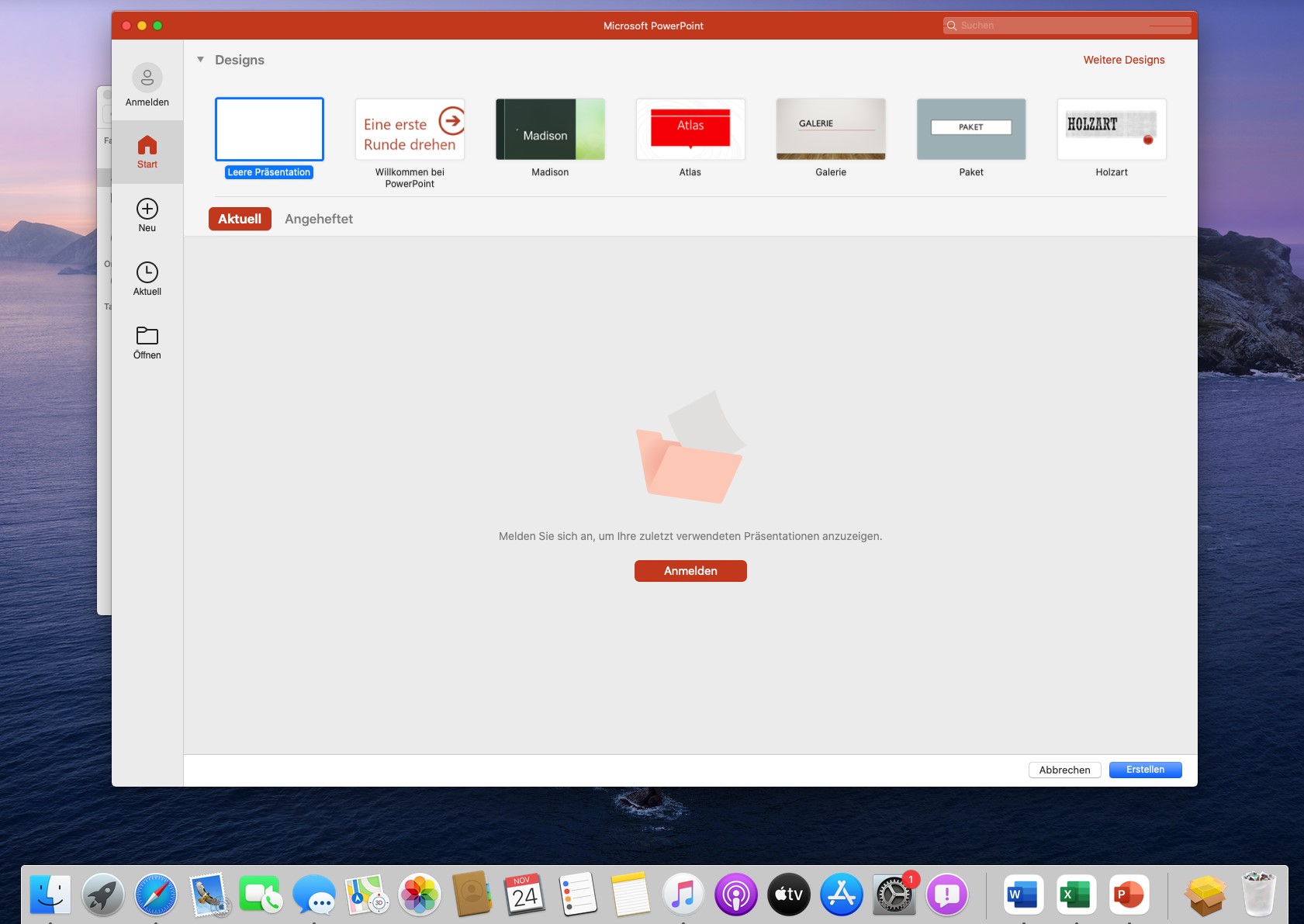This screenshot has height=924, width=1304.
Task: Click the Öffnen folder icon
Action: point(147,336)
